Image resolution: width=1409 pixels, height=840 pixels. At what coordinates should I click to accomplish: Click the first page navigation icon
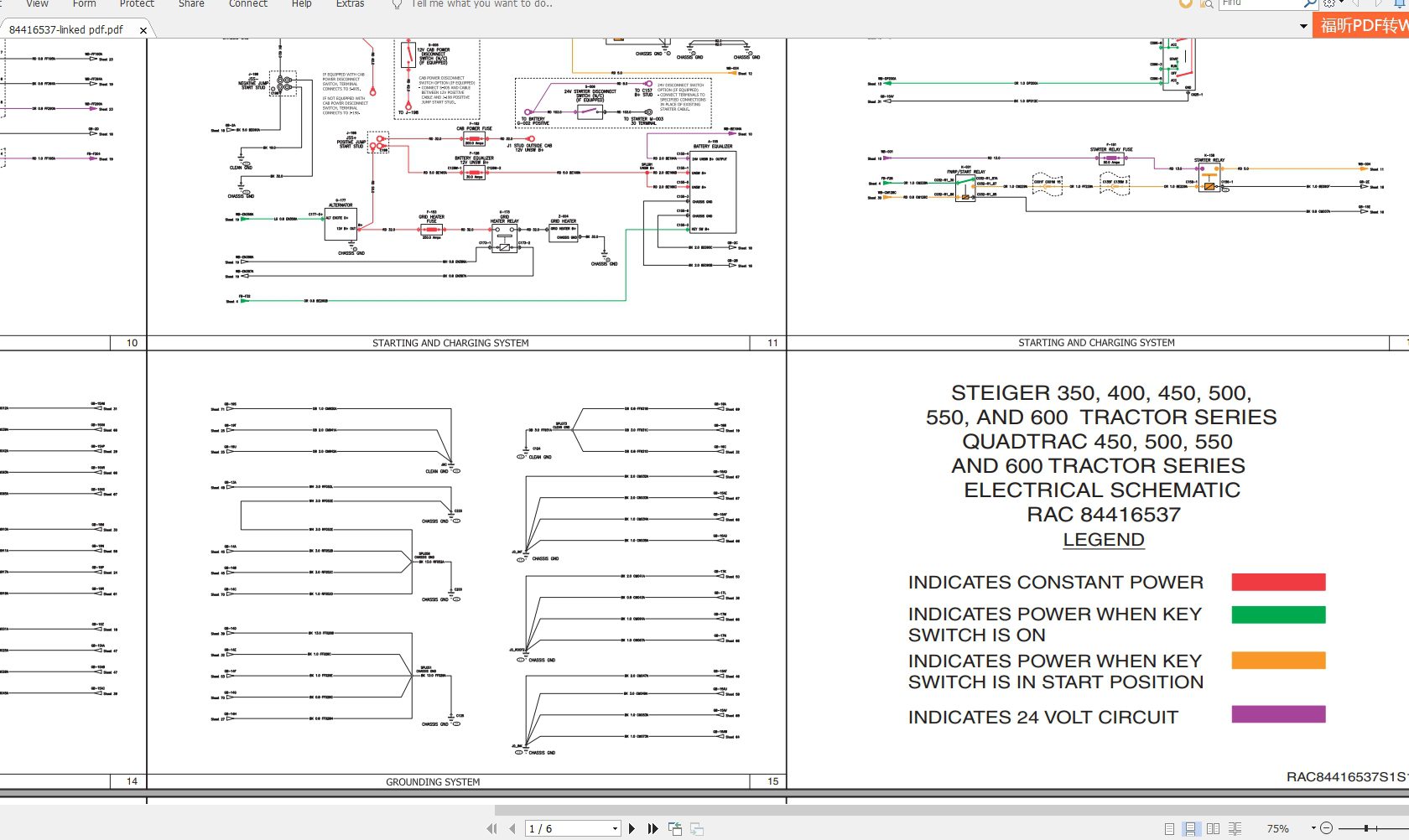point(492,828)
